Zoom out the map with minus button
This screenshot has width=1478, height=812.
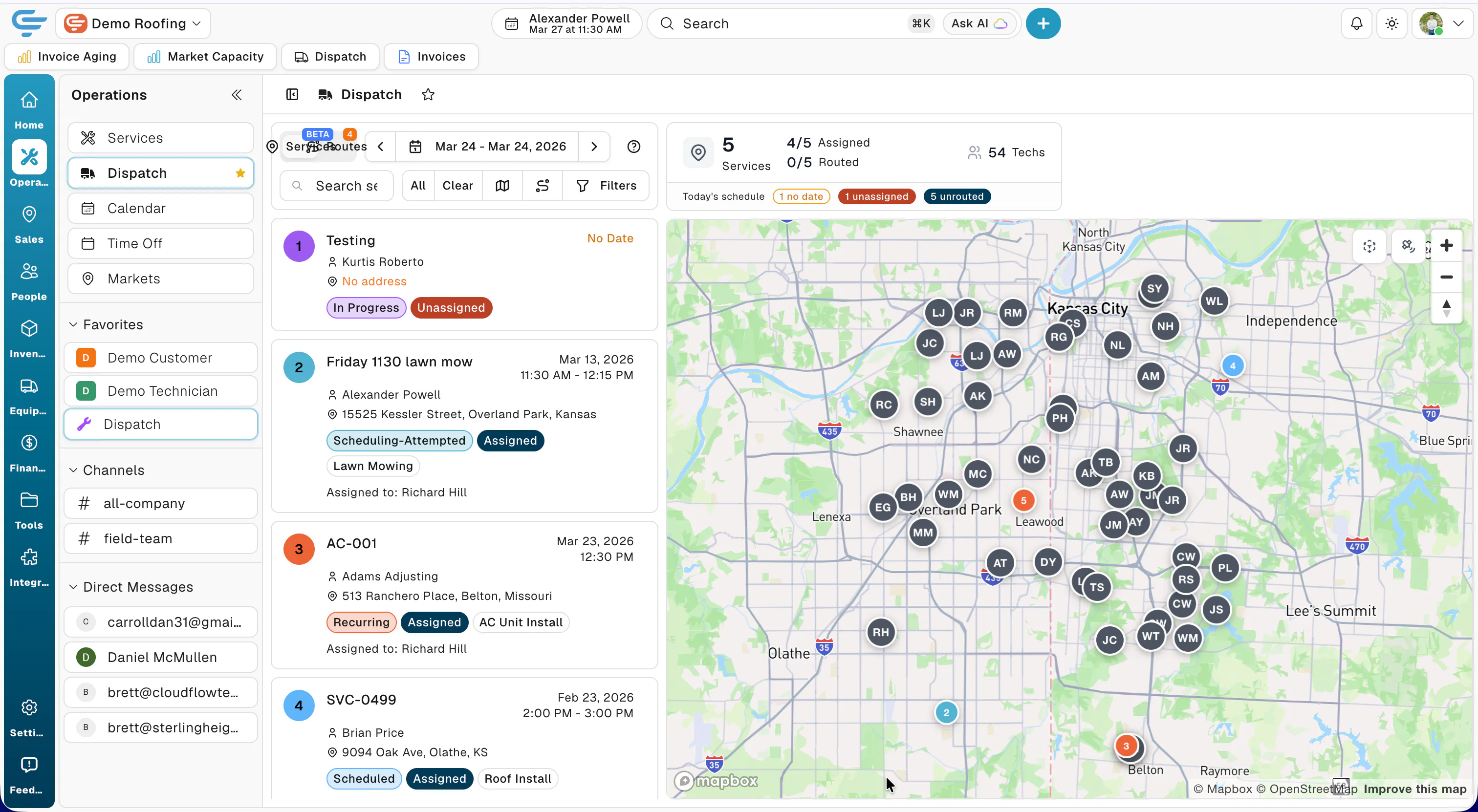coord(1446,277)
